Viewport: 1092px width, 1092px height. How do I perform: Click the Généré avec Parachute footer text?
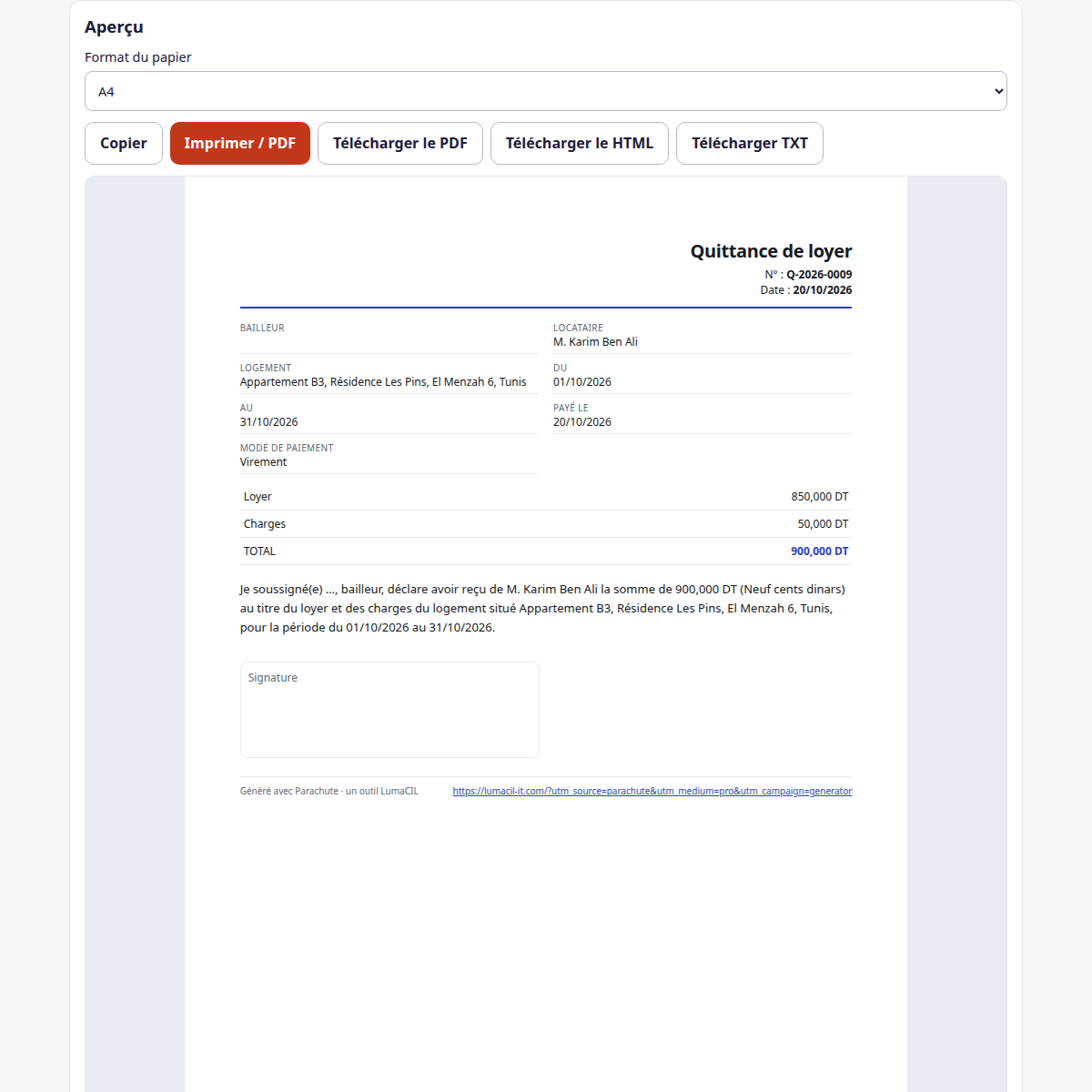tap(329, 791)
